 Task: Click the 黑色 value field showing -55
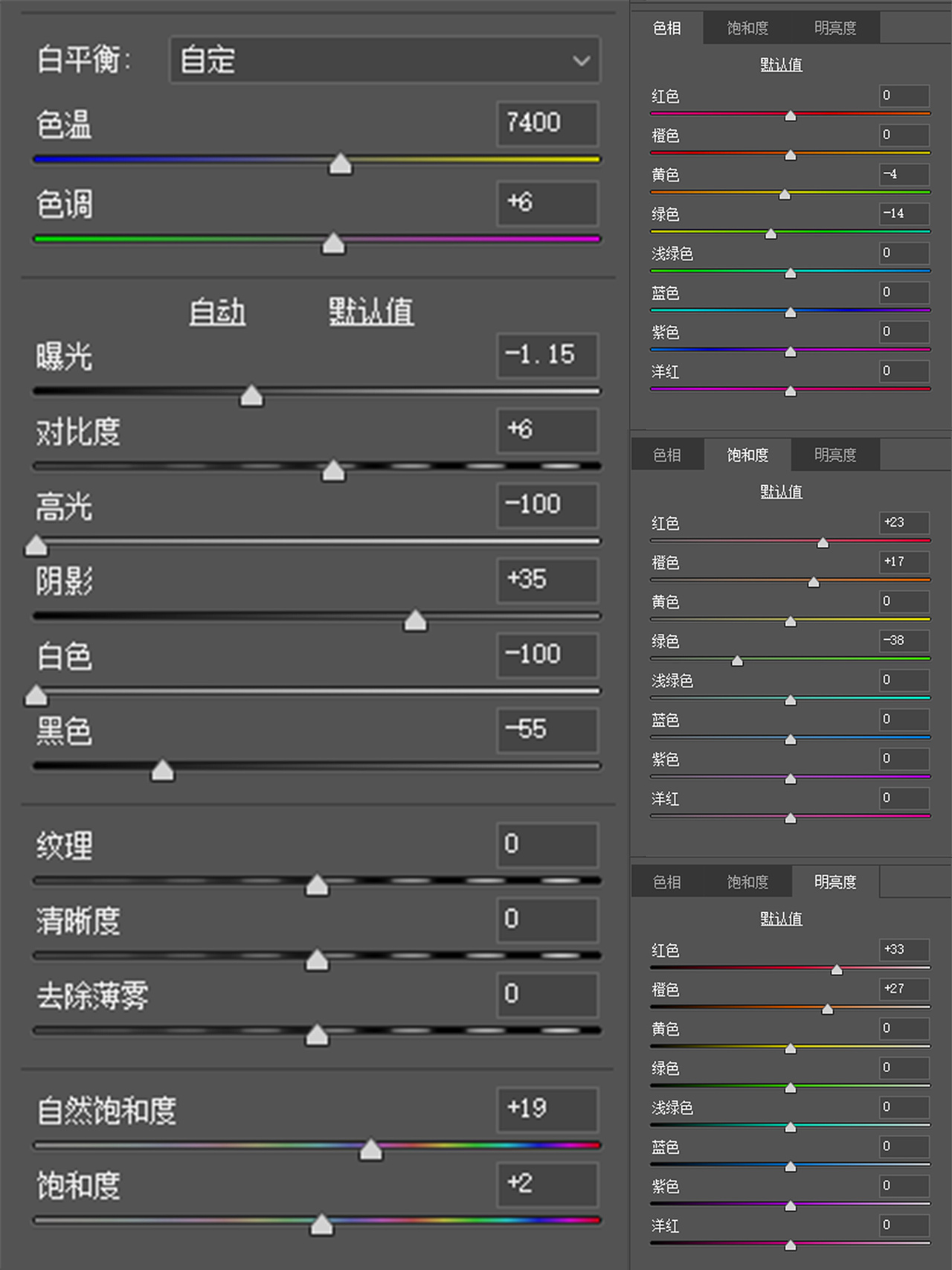(x=547, y=731)
